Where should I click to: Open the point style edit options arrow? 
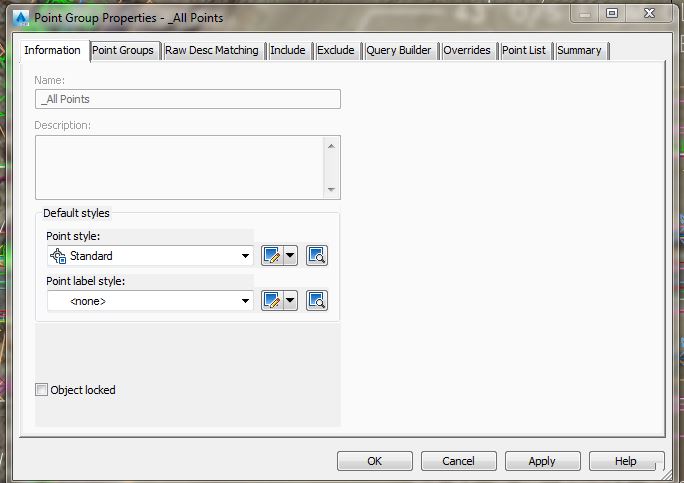pos(291,256)
